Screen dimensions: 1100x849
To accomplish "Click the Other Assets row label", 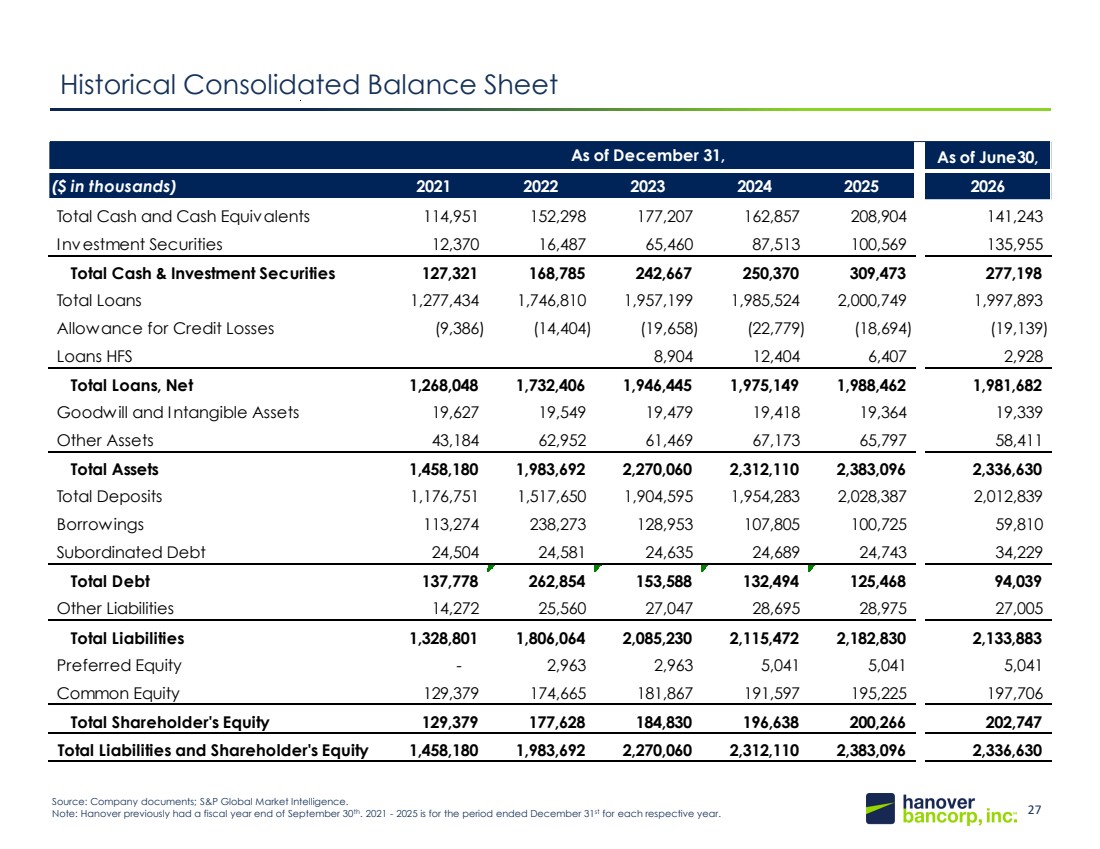I will (x=105, y=441).
